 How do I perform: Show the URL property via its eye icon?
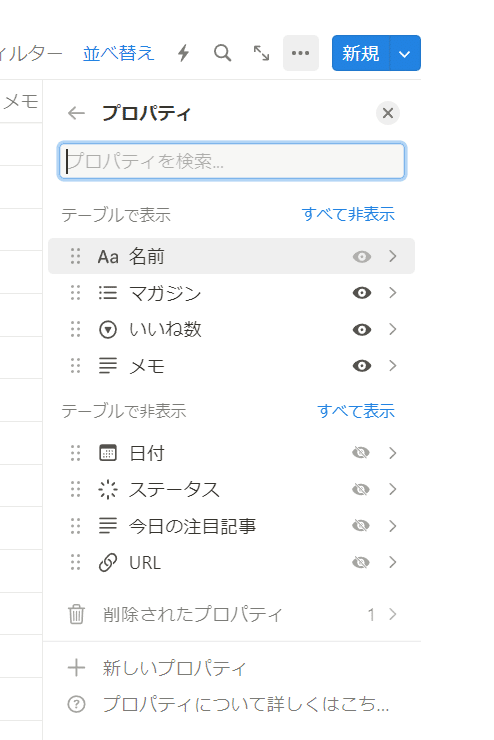pos(361,562)
